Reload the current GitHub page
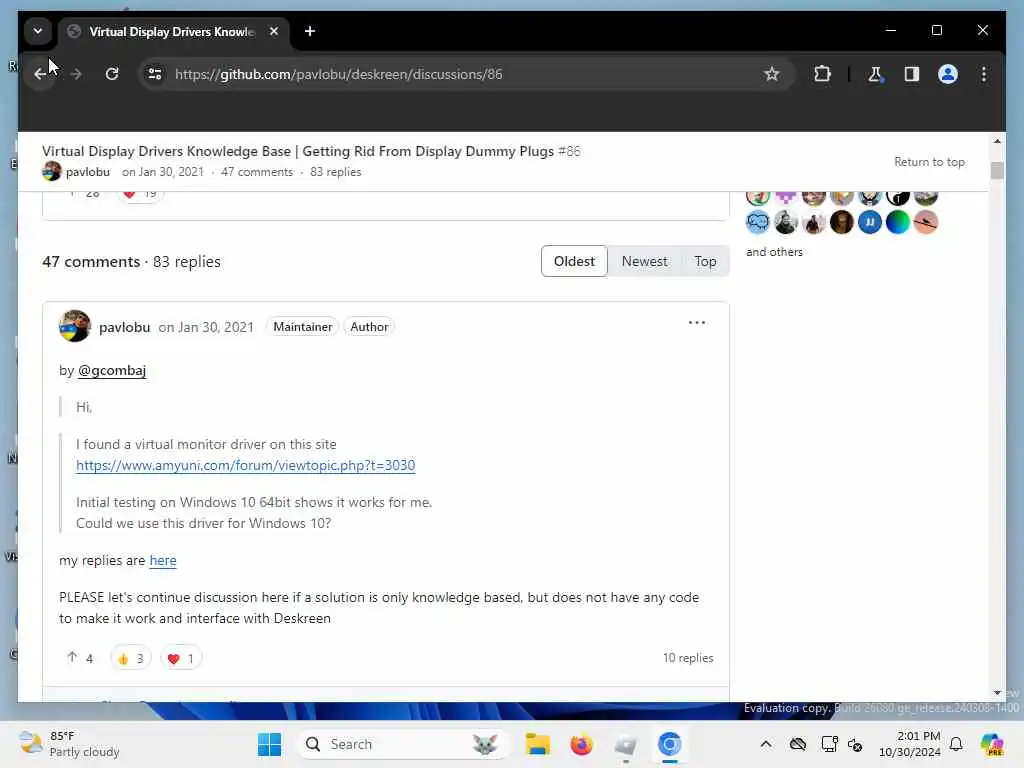 click(x=112, y=74)
